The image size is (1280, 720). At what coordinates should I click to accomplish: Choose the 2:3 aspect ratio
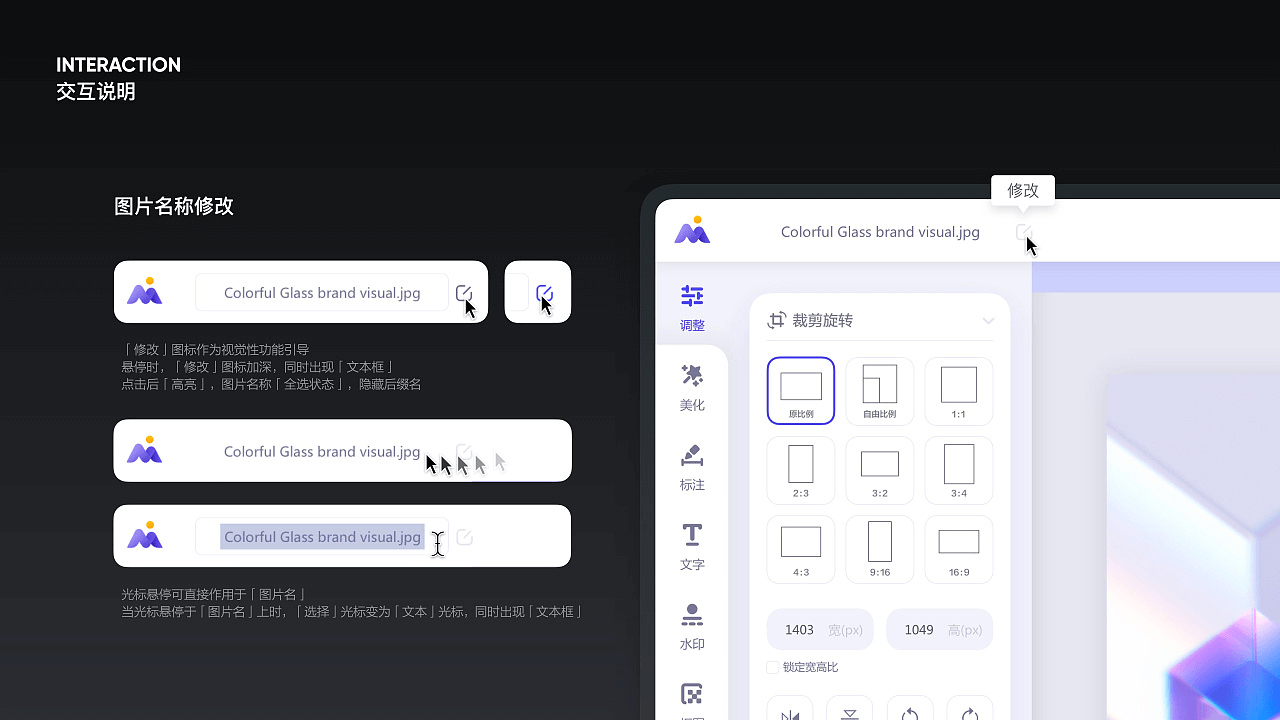click(801, 470)
